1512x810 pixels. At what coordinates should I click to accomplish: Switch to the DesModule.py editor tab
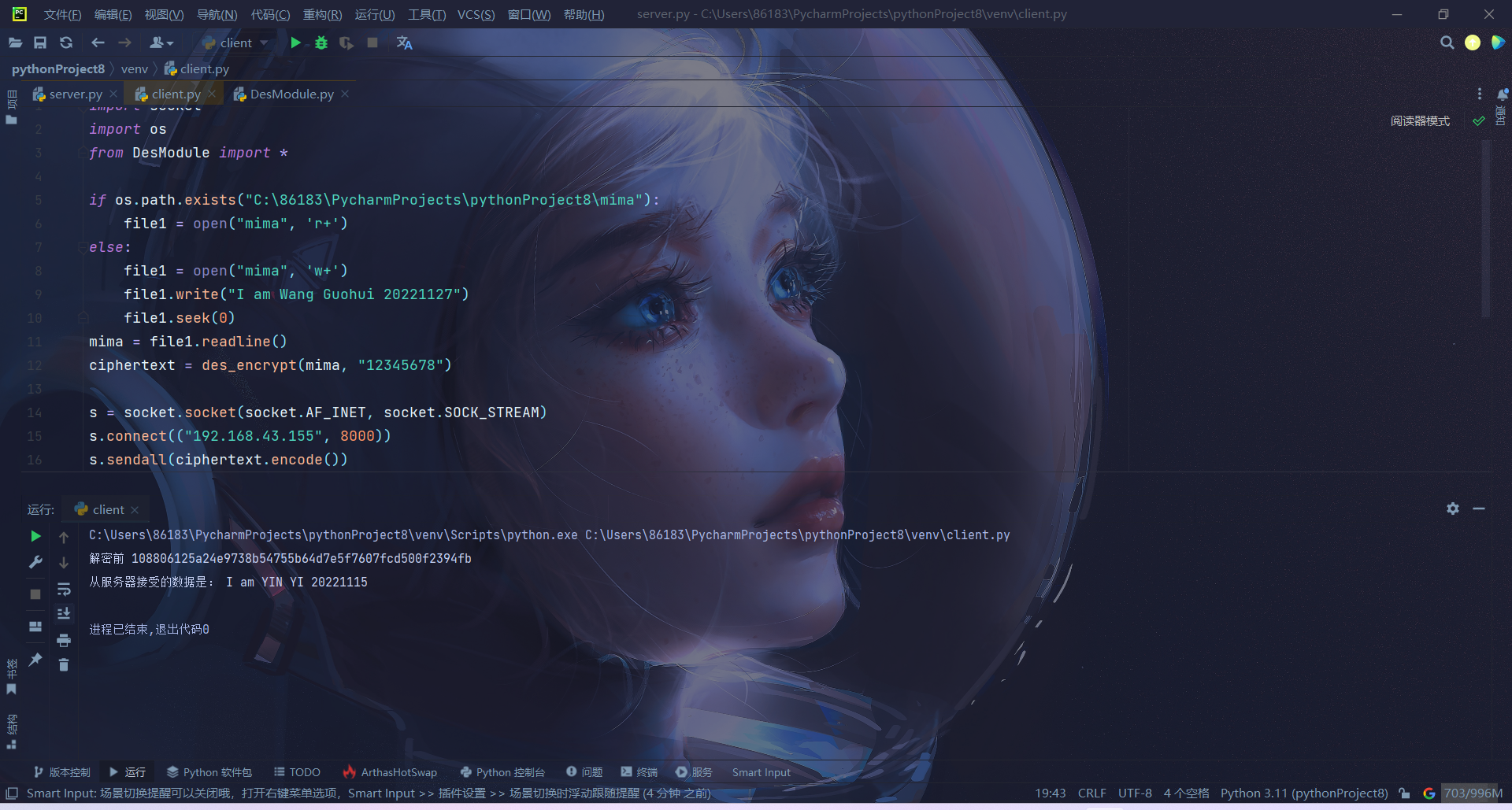(291, 94)
